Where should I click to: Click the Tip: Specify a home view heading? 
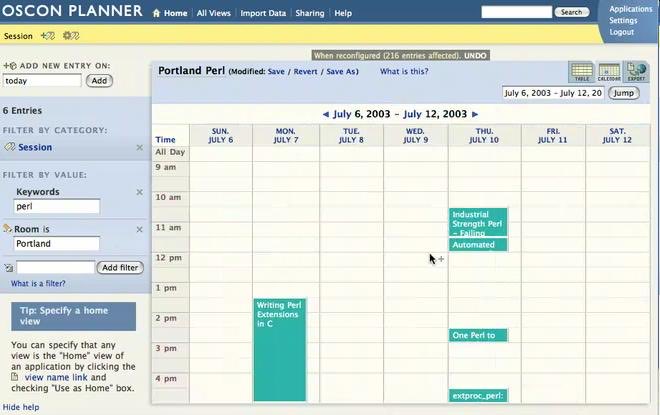click(x=73, y=316)
